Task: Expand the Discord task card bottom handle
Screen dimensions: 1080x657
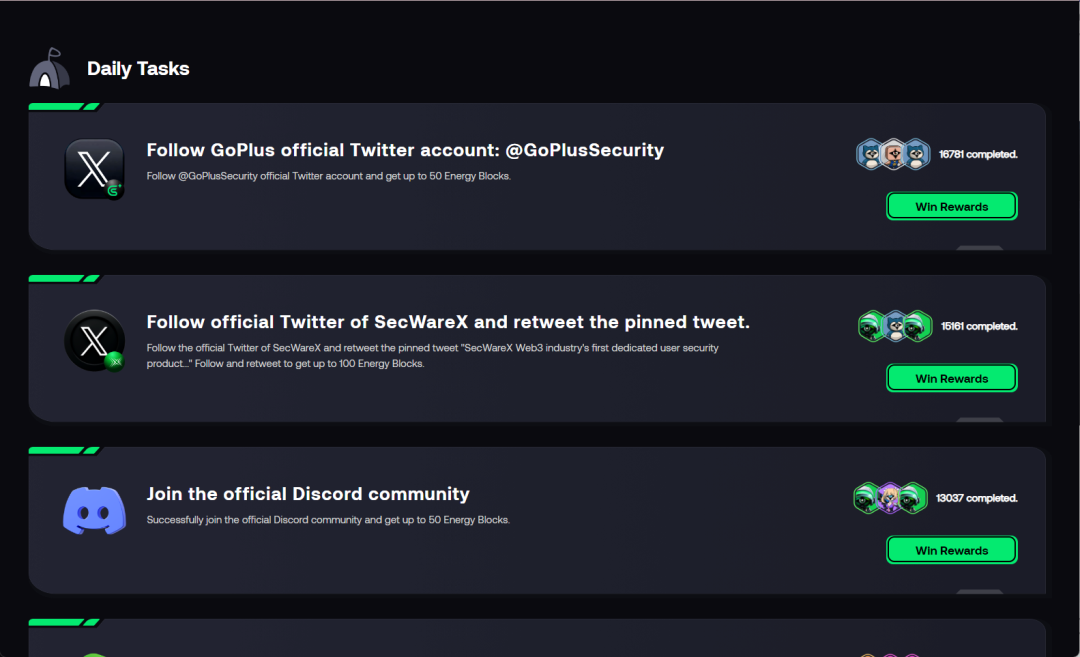Action: pos(979,591)
